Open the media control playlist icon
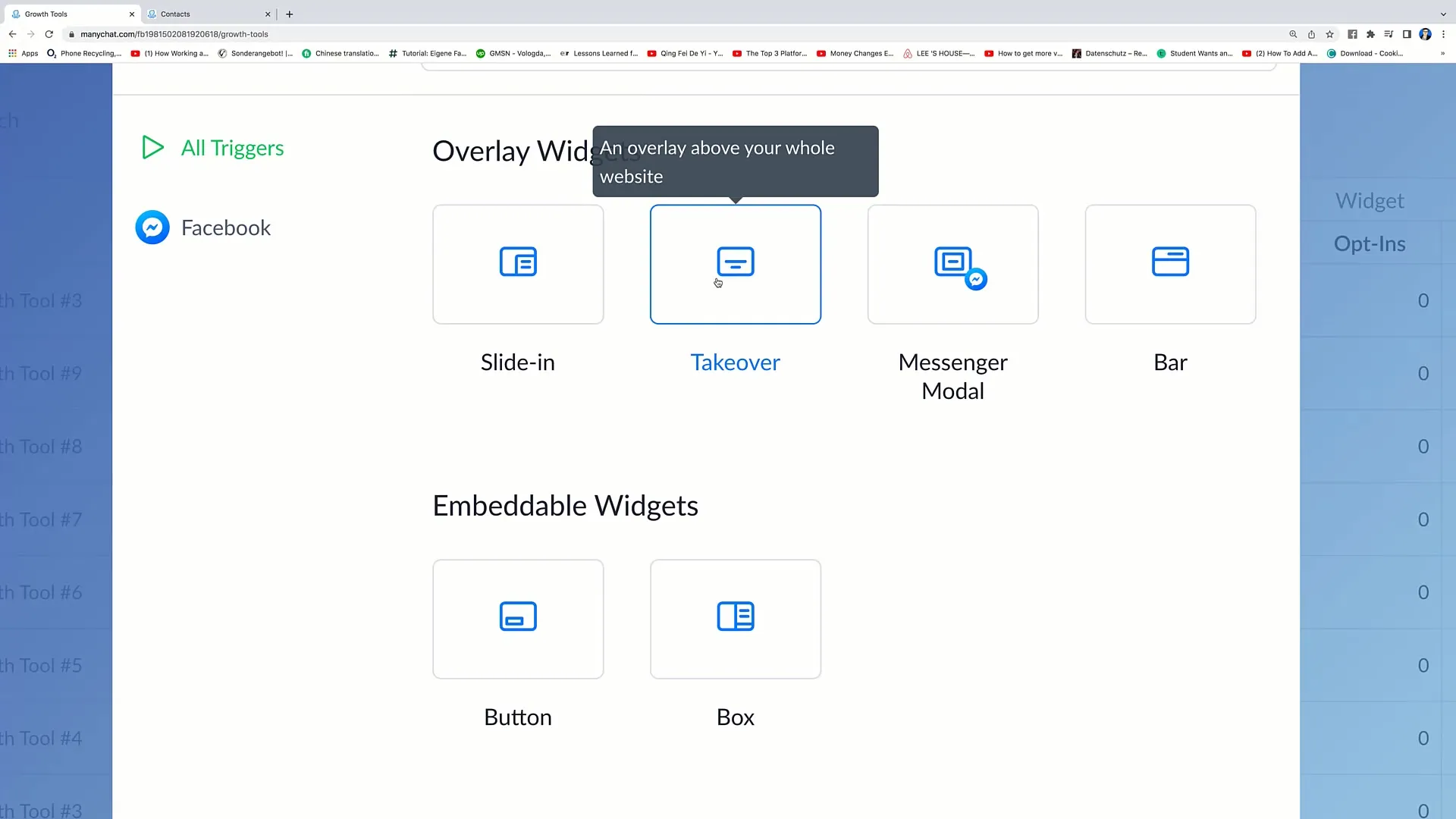1456x819 pixels. click(x=1389, y=34)
